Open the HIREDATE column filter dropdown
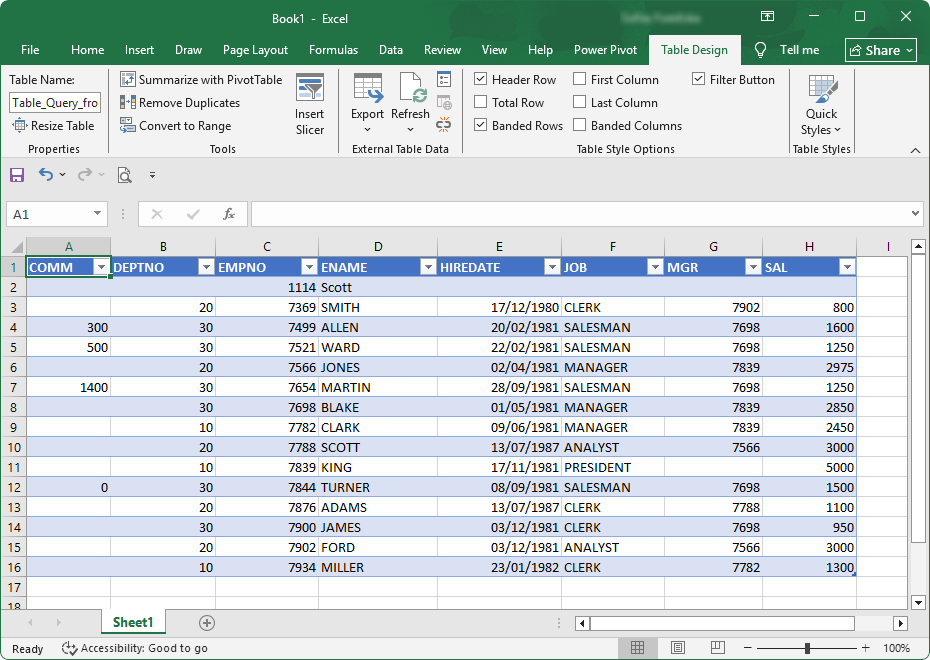The height and width of the screenshot is (660, 930). 552,267
